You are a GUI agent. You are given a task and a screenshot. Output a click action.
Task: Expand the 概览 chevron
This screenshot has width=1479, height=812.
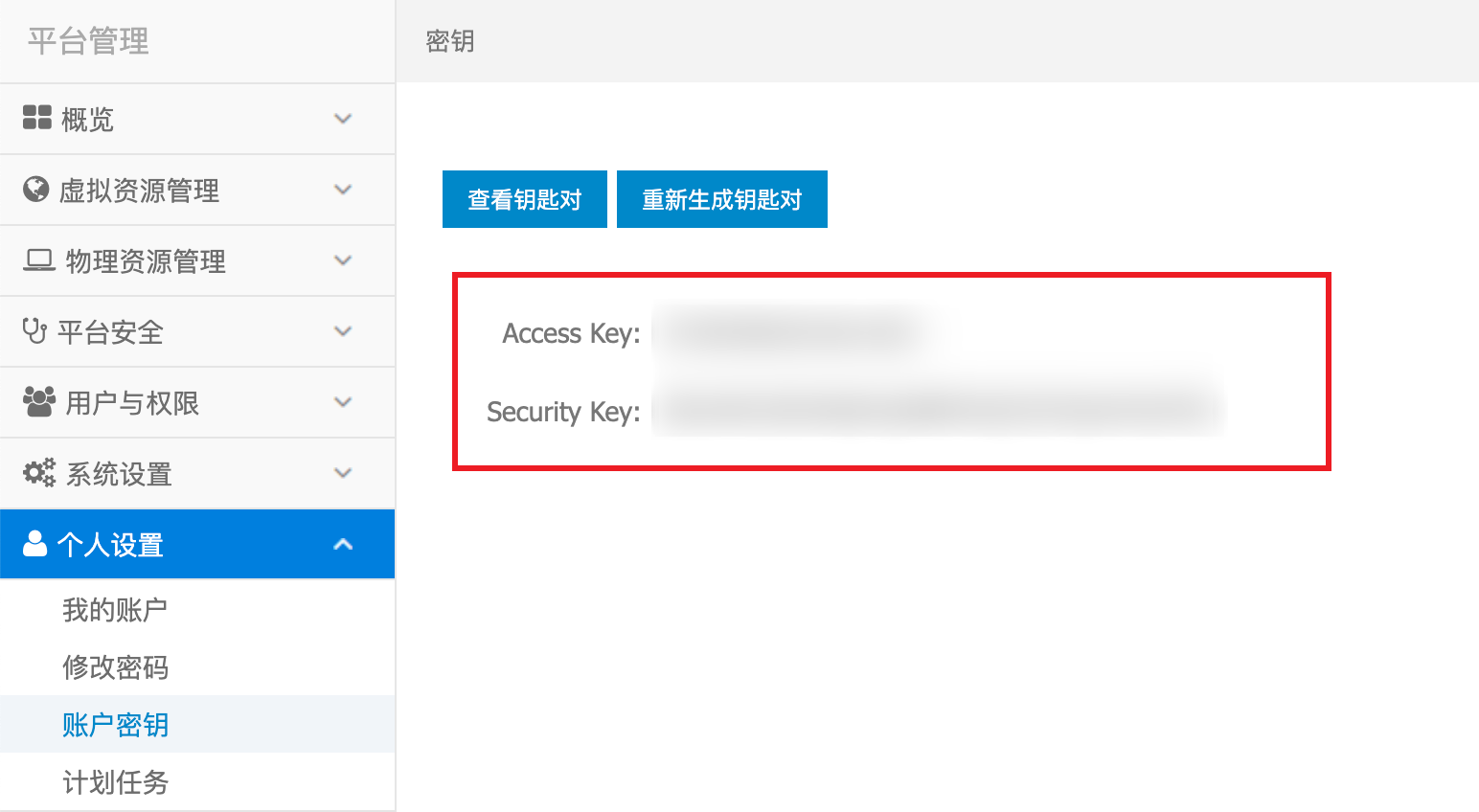(x=343, y=119)
